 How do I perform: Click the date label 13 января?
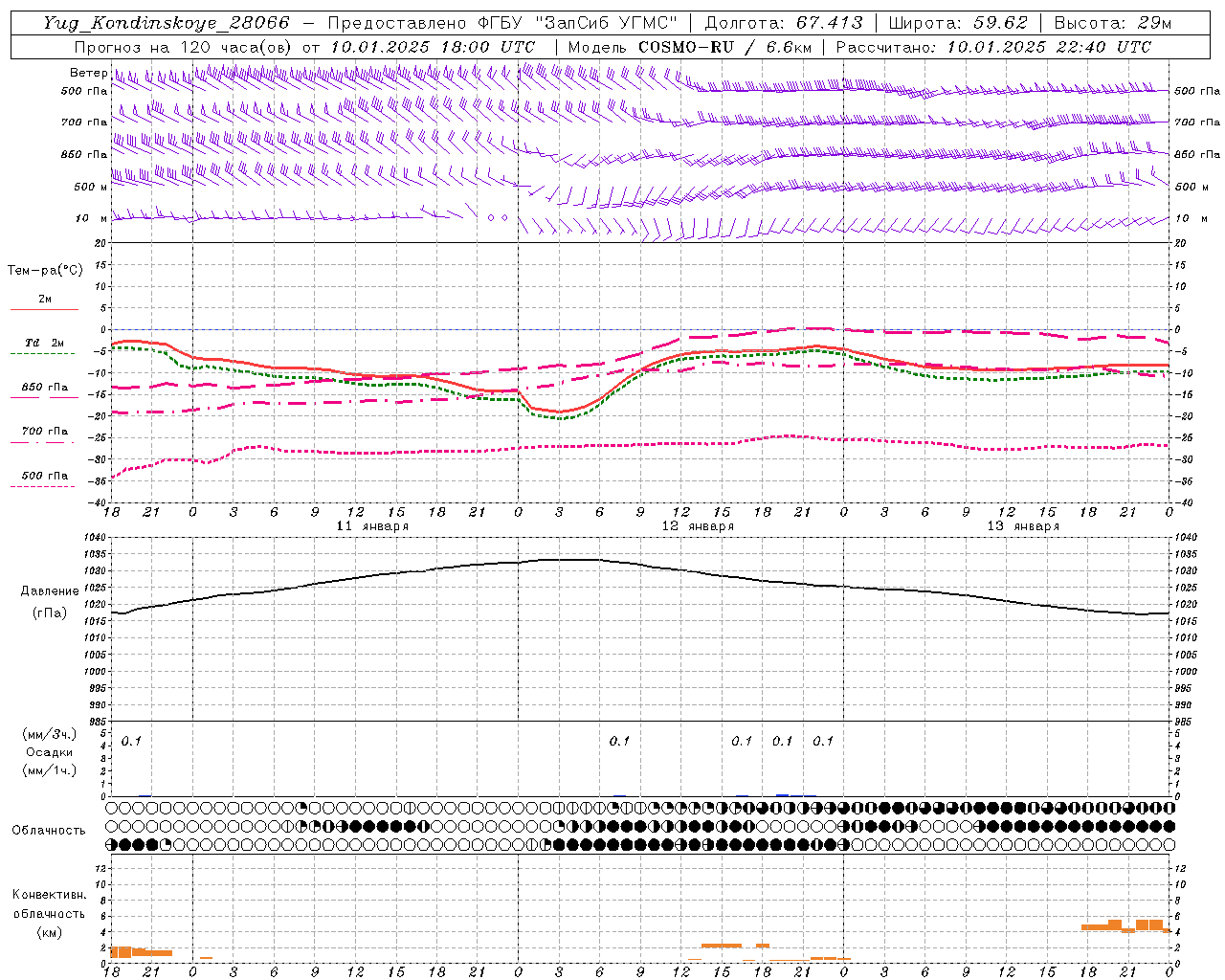pos(1023,526)
